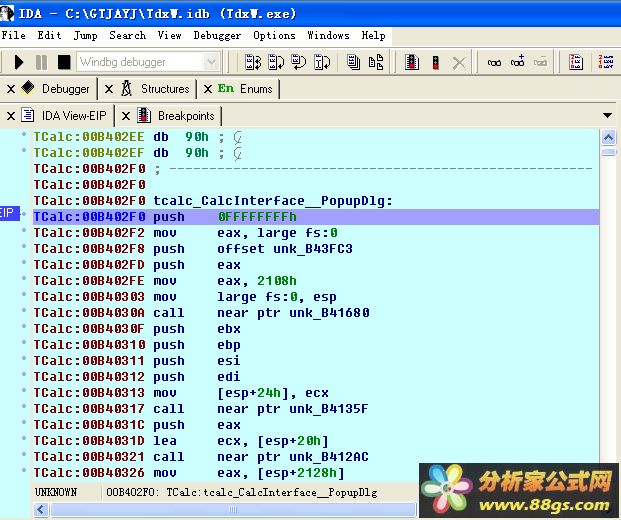Open the Search menu

click(128, 35)
